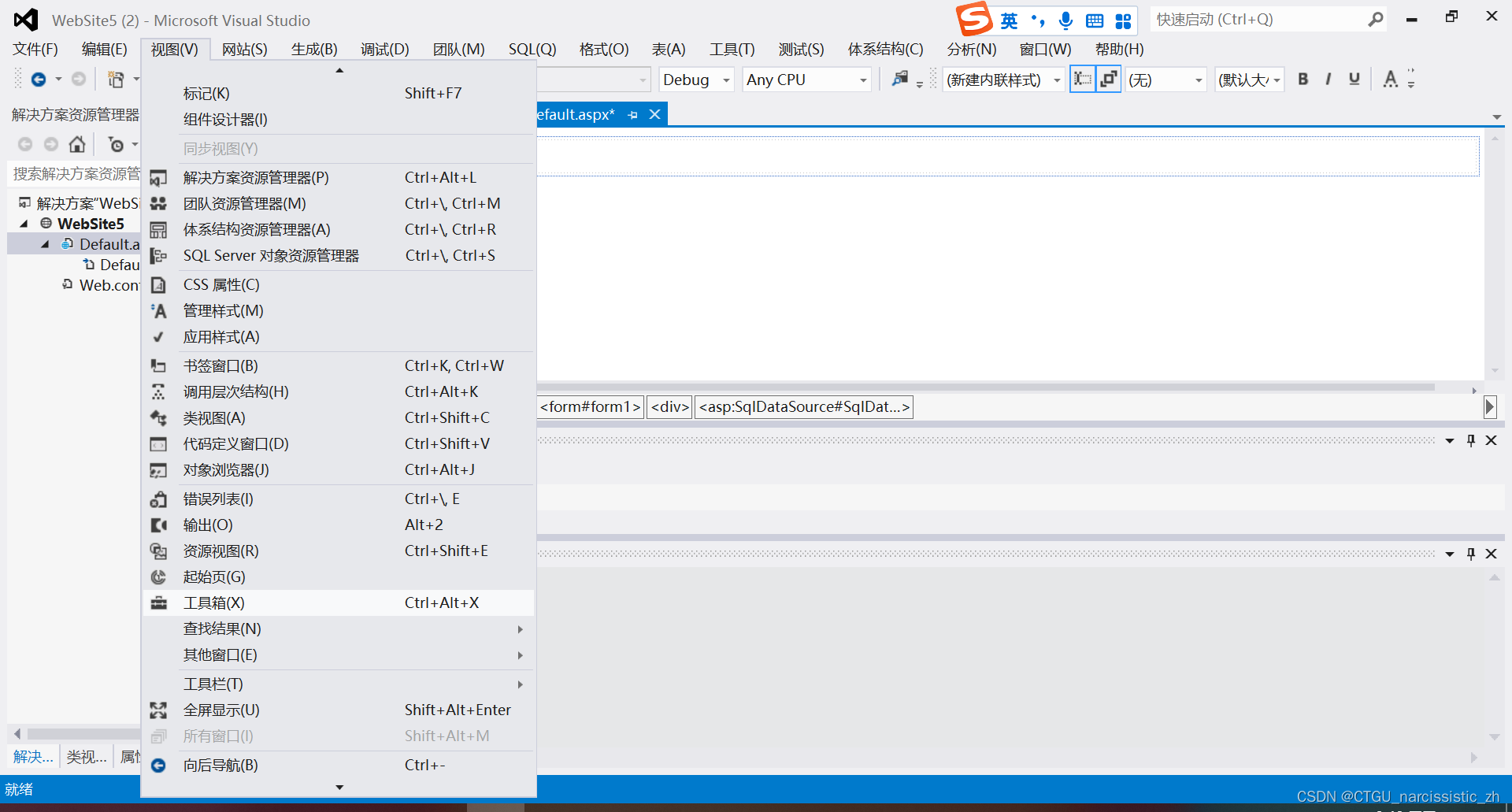Toggle Italic formatting button
The width and height of the screenshot is (1512, 812).
tap(1329, 79)
